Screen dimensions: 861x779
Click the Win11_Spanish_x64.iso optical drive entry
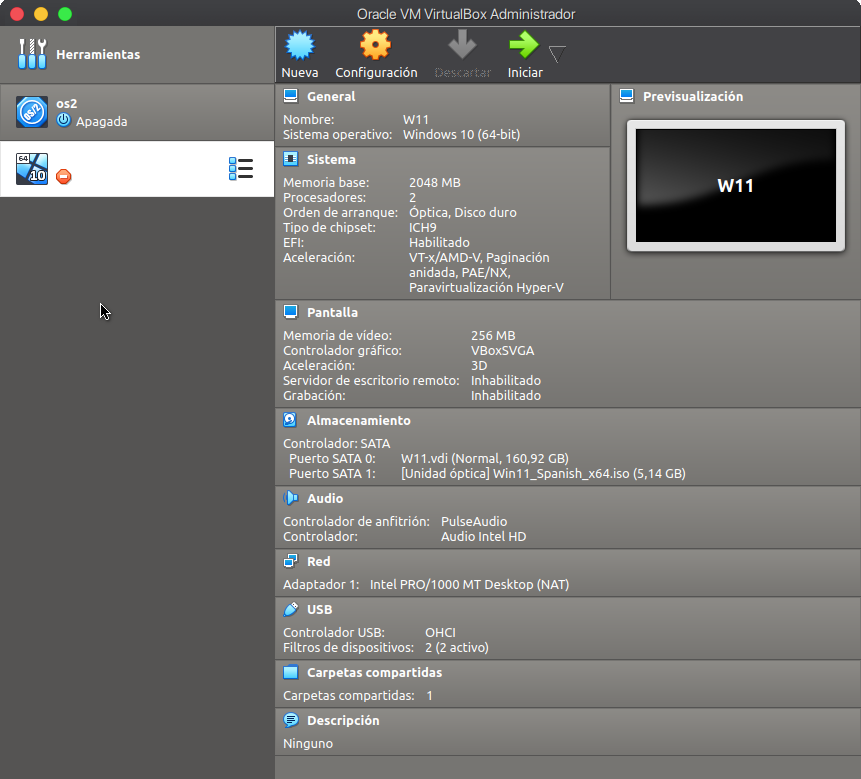543,474
